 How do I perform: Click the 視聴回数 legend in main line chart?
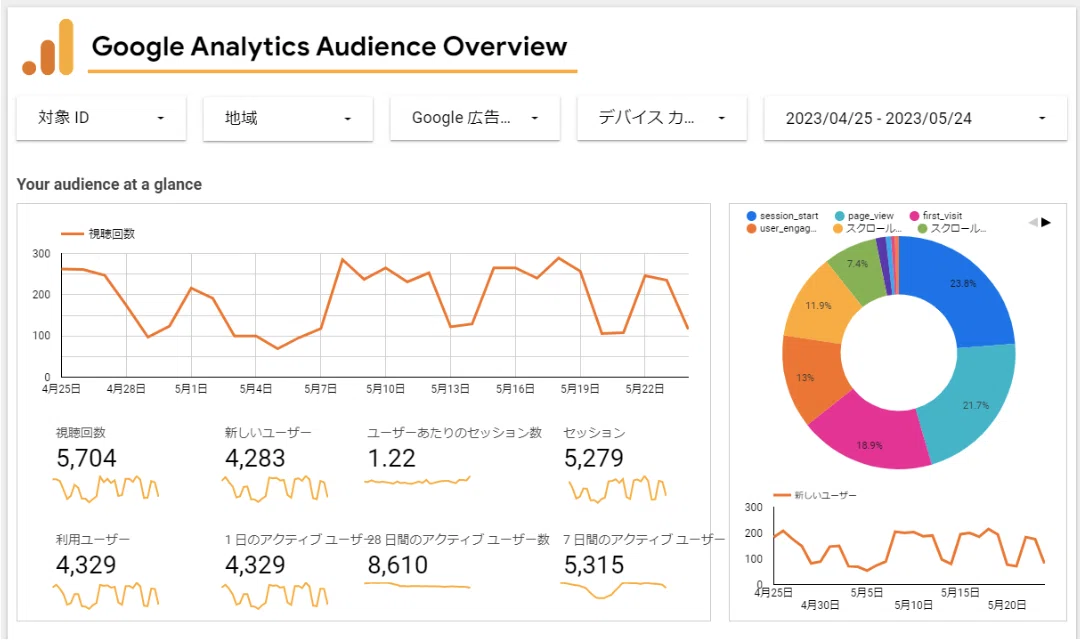(x=98, y=234)
